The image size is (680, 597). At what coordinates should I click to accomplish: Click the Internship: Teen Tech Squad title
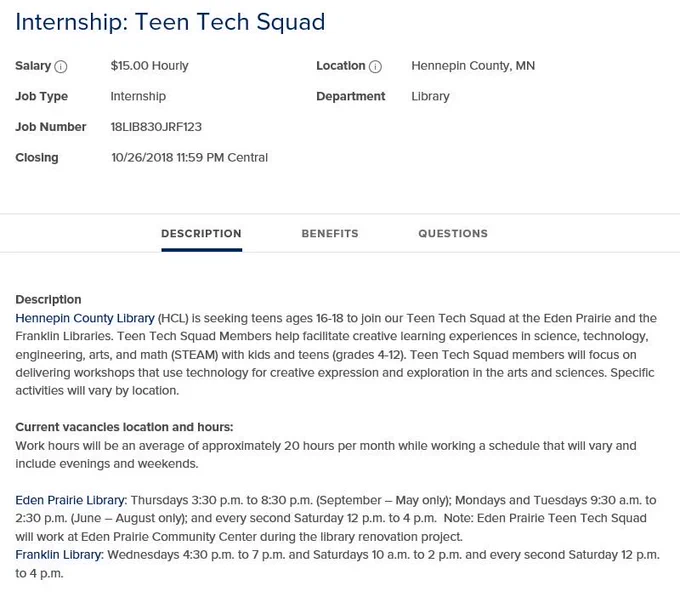(170, 22)
